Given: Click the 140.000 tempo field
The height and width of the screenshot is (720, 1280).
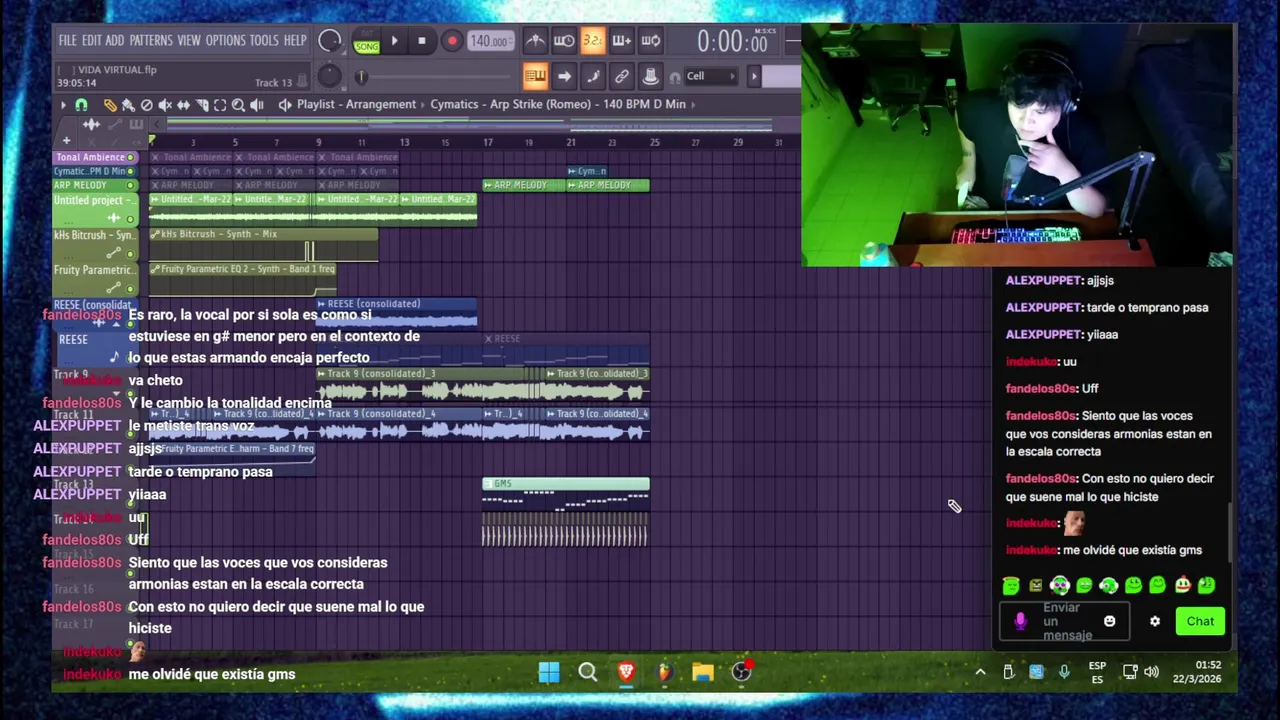Looking at the screenshot, I should click(x=489, y=41).
